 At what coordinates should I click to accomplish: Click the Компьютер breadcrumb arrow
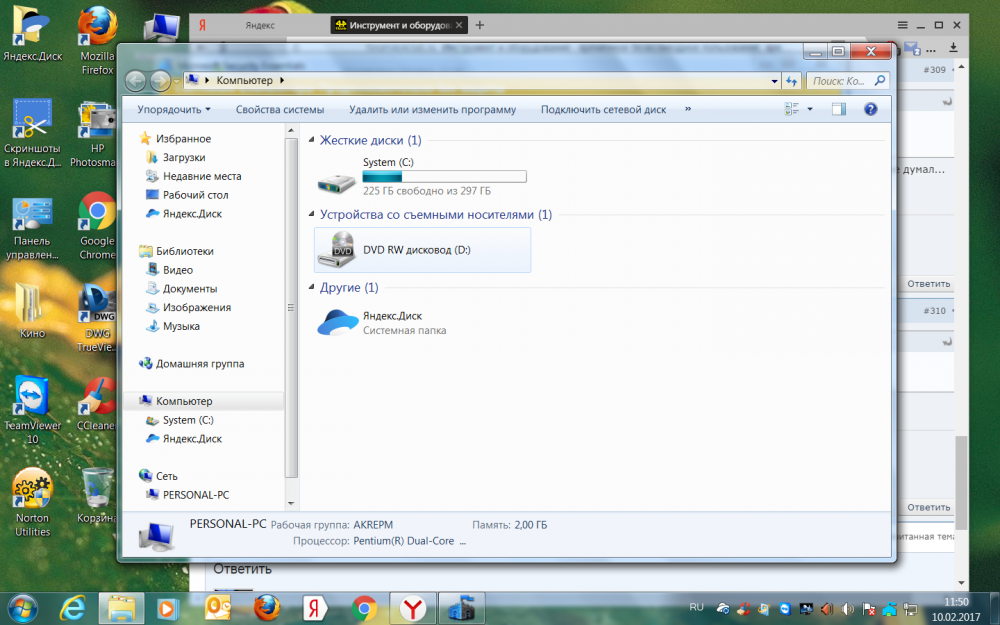282,80
